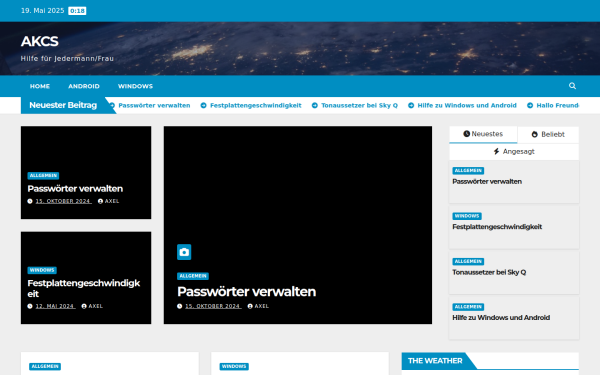Click the ALLGEMEIN tag above sidebar Hilfe zu Windows
Viewport: 600px width, 375px height.
tap(468, 307)
